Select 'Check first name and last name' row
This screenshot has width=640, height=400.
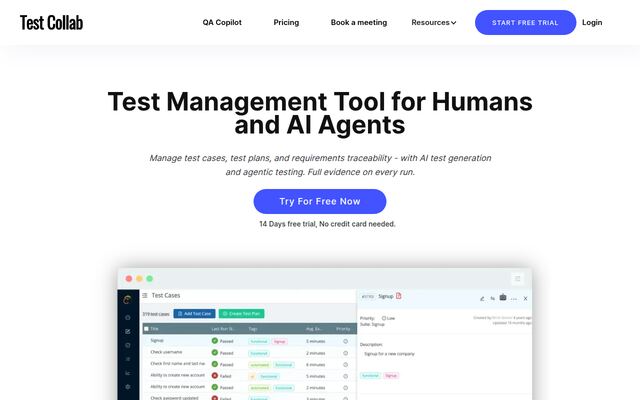pyautogui.click(x=249, y=364)
